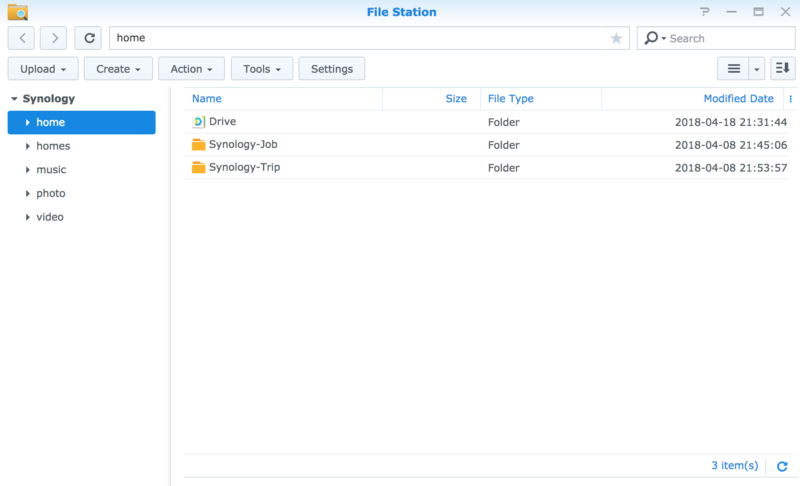Open the Upload dropdown menu

click(43, 69)
